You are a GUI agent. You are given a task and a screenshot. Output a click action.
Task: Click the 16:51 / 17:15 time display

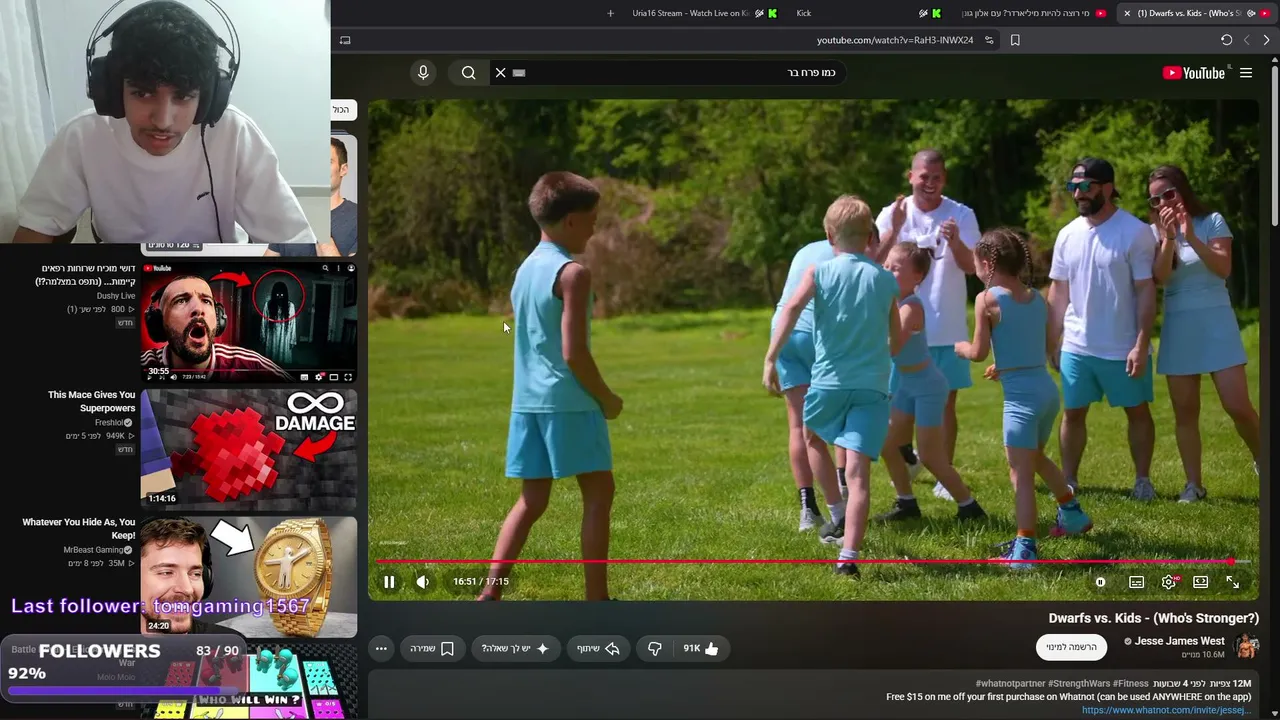coord(481,582)
